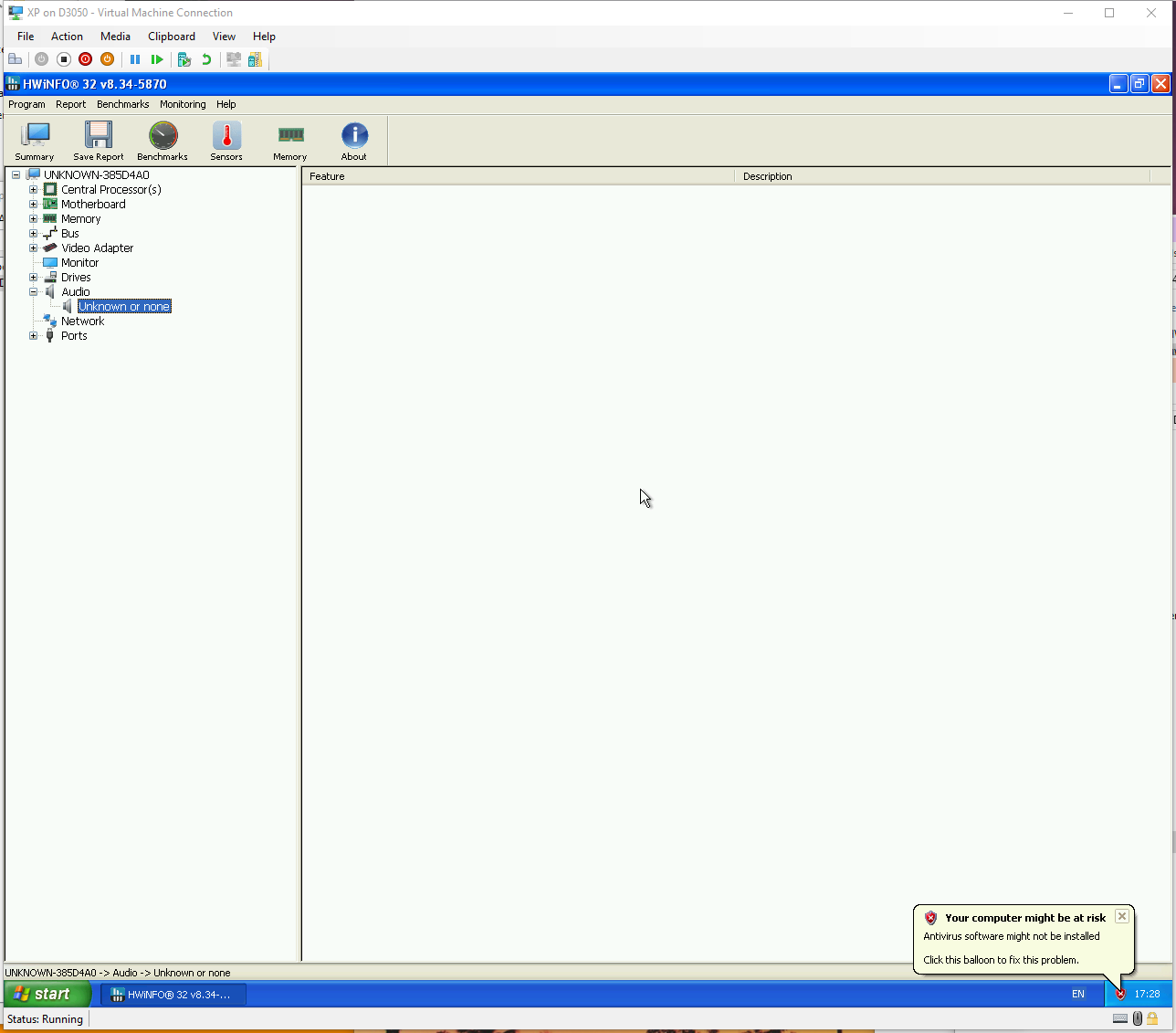Open the Sensors thermometer tool

pos(226,142)
